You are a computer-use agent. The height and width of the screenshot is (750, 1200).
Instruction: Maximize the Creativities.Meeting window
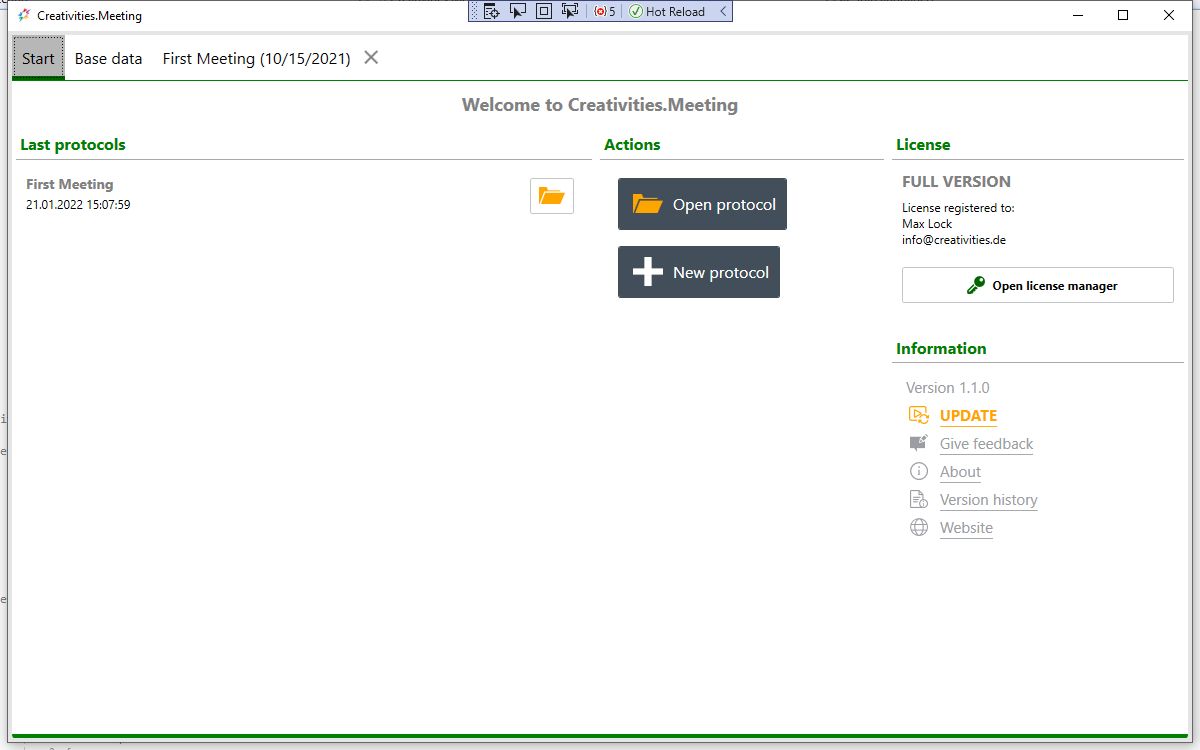pyautogui.click(x=1123, y=15)
